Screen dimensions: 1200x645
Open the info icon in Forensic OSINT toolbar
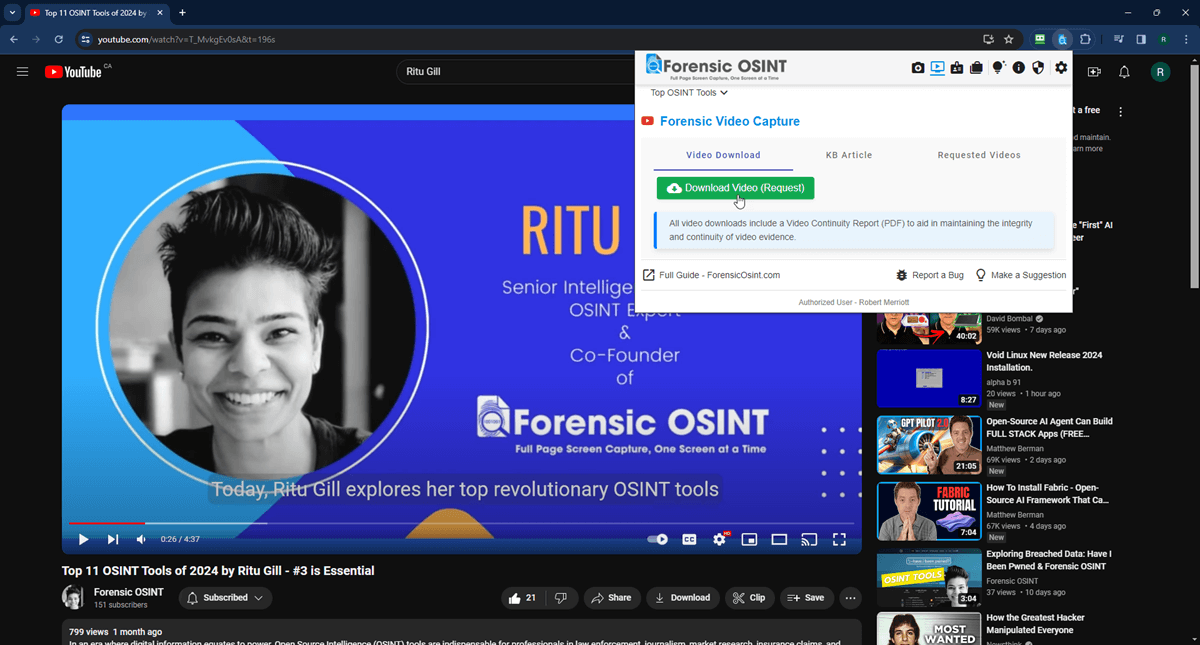click(x=1019, y=68)
